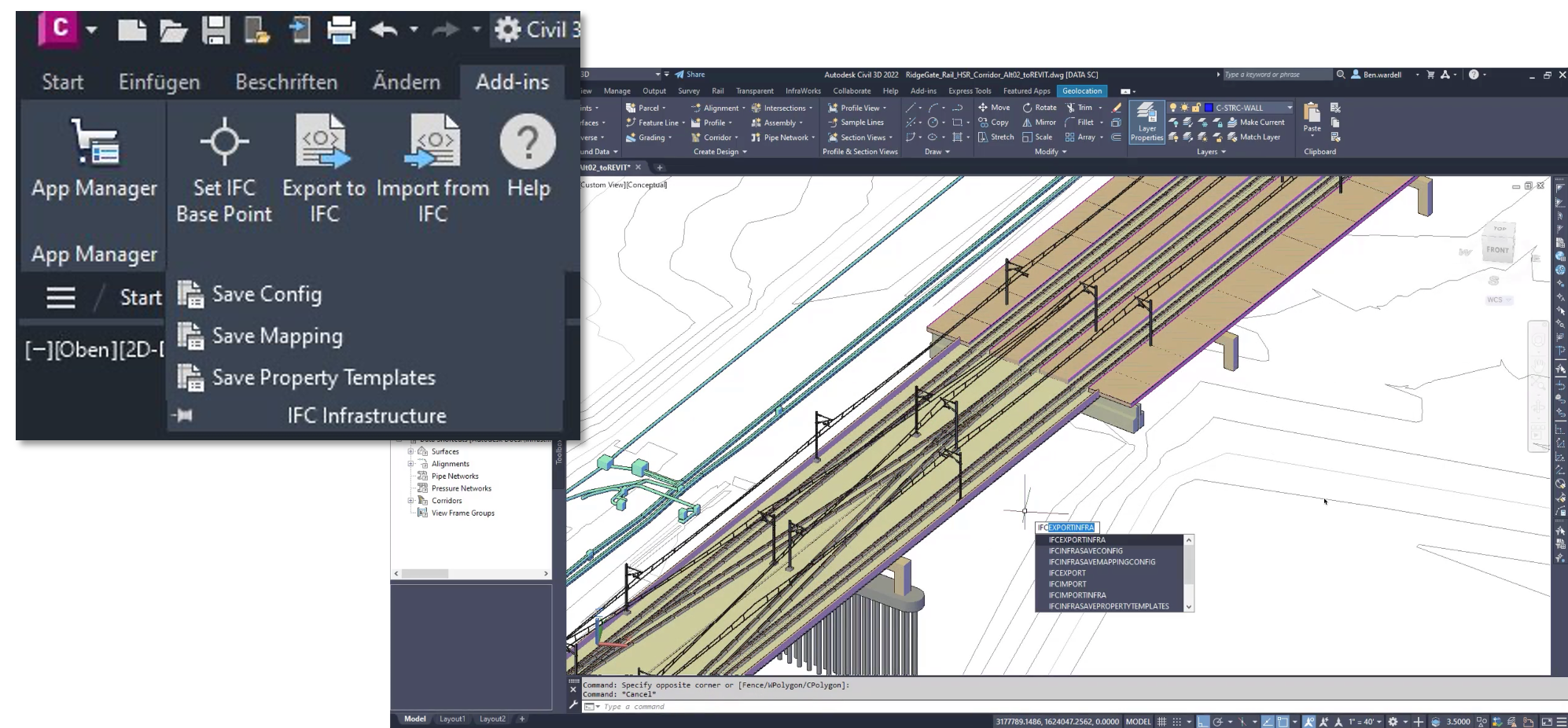Click the Set IFC Base Point icon
Viewport: 1568px width, 728px height.
(224, 142)
